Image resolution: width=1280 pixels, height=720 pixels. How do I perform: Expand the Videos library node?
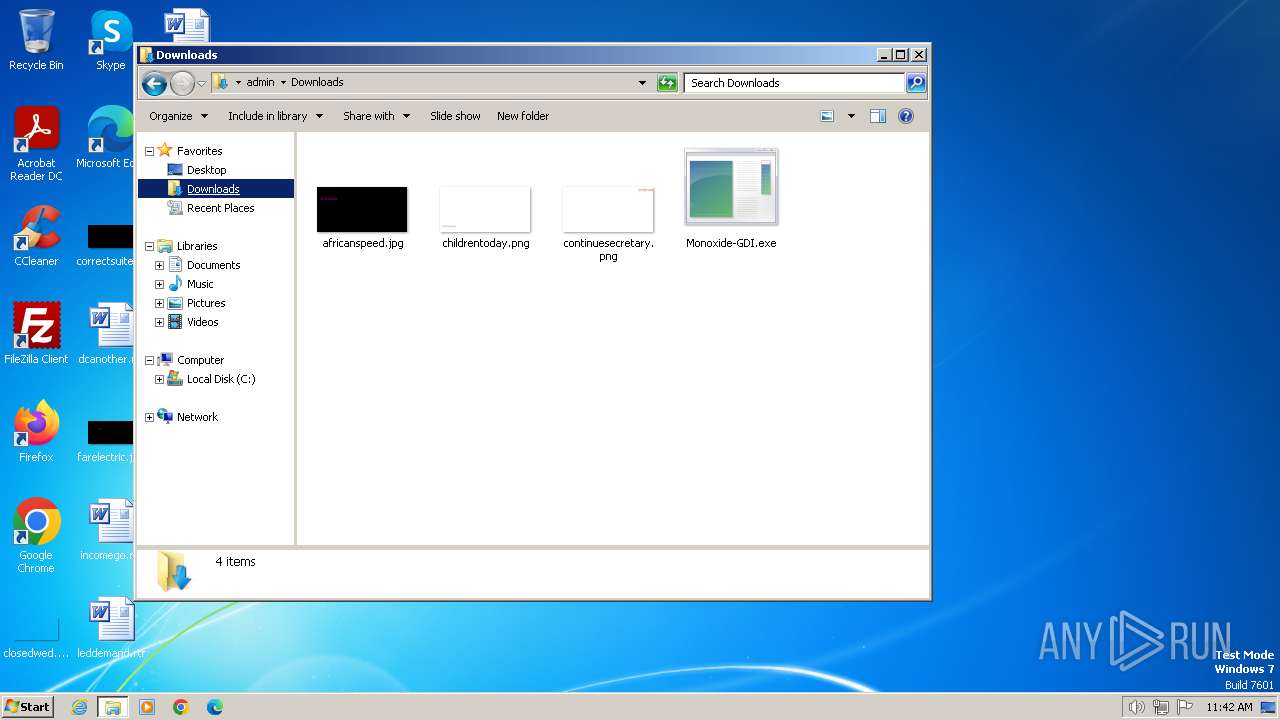159,322
